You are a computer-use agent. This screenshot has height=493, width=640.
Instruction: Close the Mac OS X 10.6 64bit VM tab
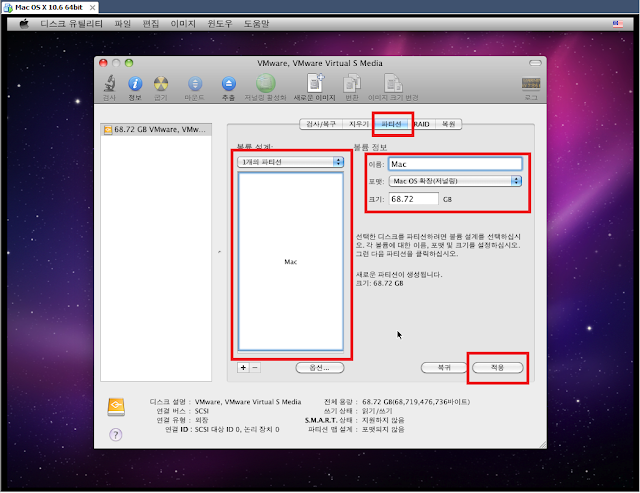click(x=93, y=7)
